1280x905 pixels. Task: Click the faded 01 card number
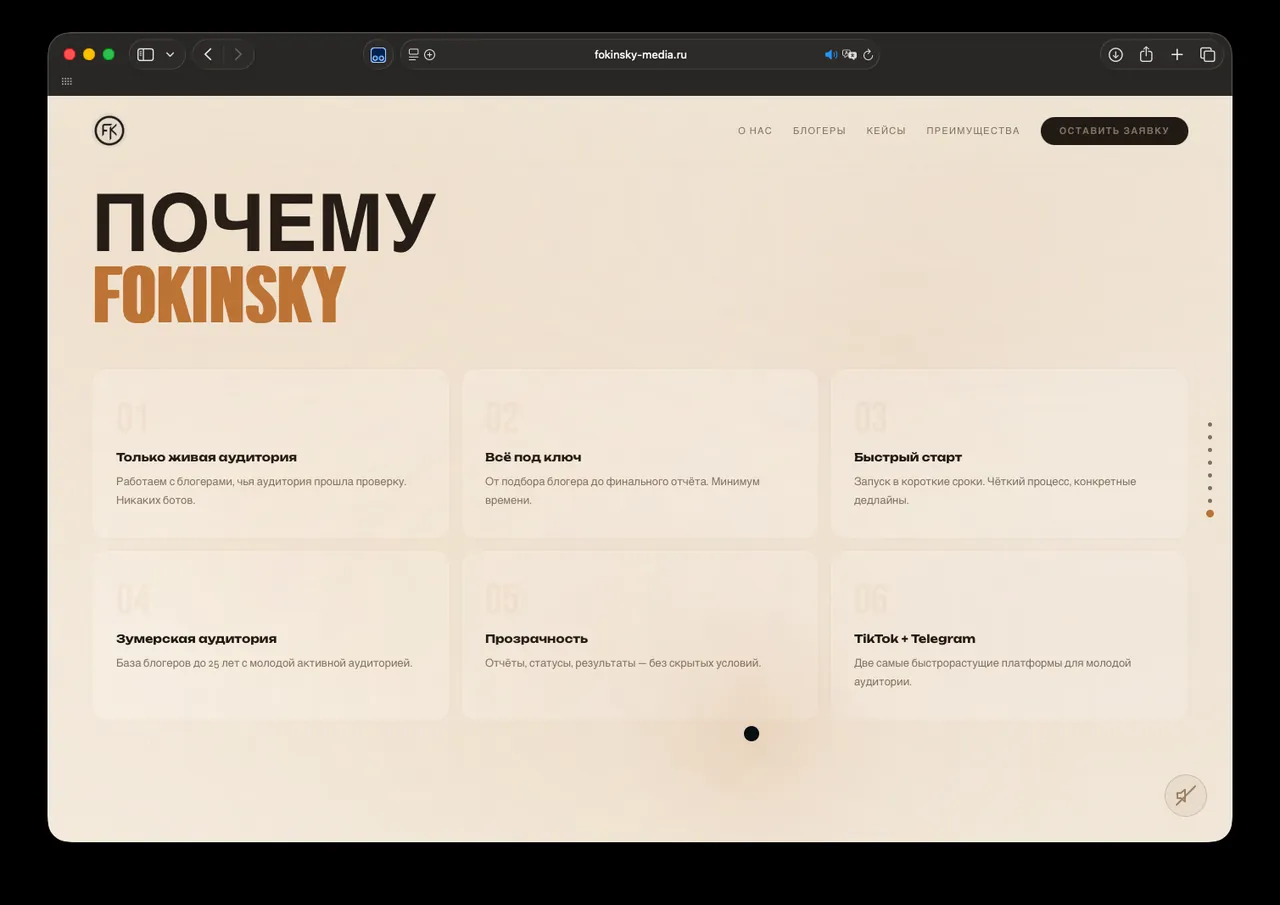click(132, 417)
